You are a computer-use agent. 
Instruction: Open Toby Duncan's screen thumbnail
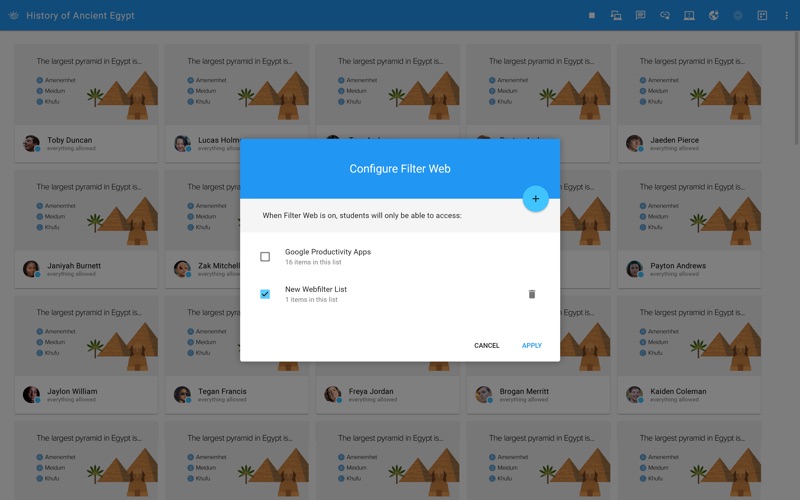[x=86, y=85]
